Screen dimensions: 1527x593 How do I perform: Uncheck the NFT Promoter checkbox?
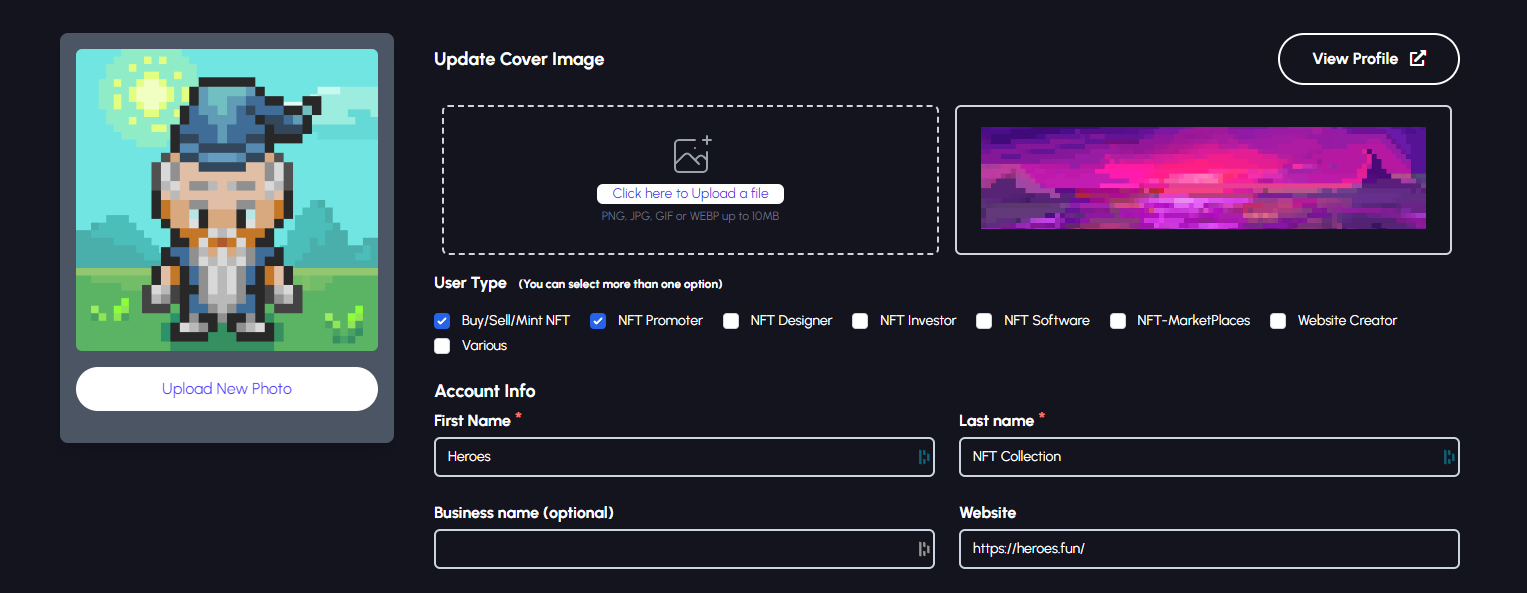598,321
